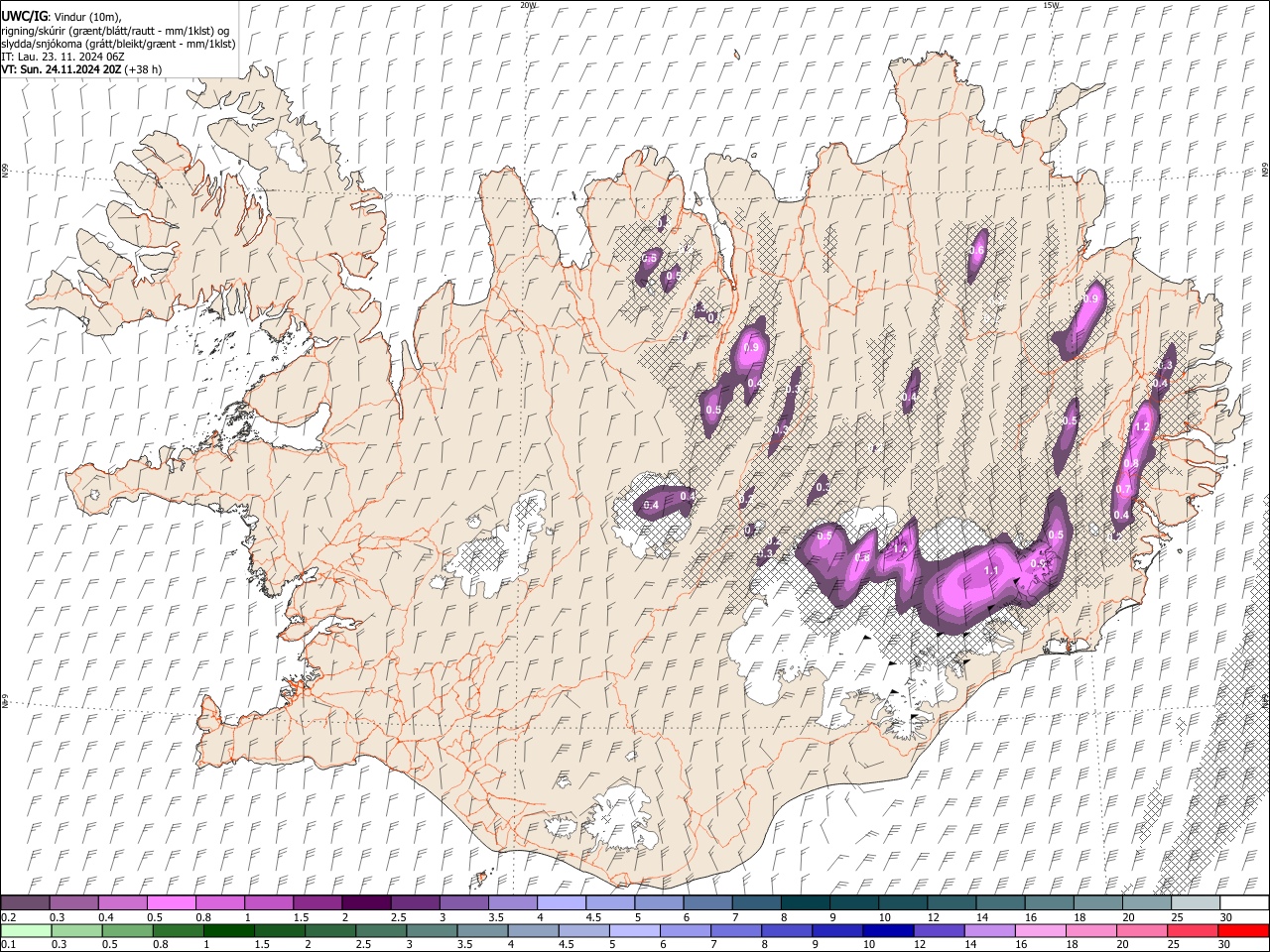Pick the darkest green rain swatch between 1 and 1.5
Image resolution: width=1270 pixels, height=952 pixels.
click(x=228, y=930)
